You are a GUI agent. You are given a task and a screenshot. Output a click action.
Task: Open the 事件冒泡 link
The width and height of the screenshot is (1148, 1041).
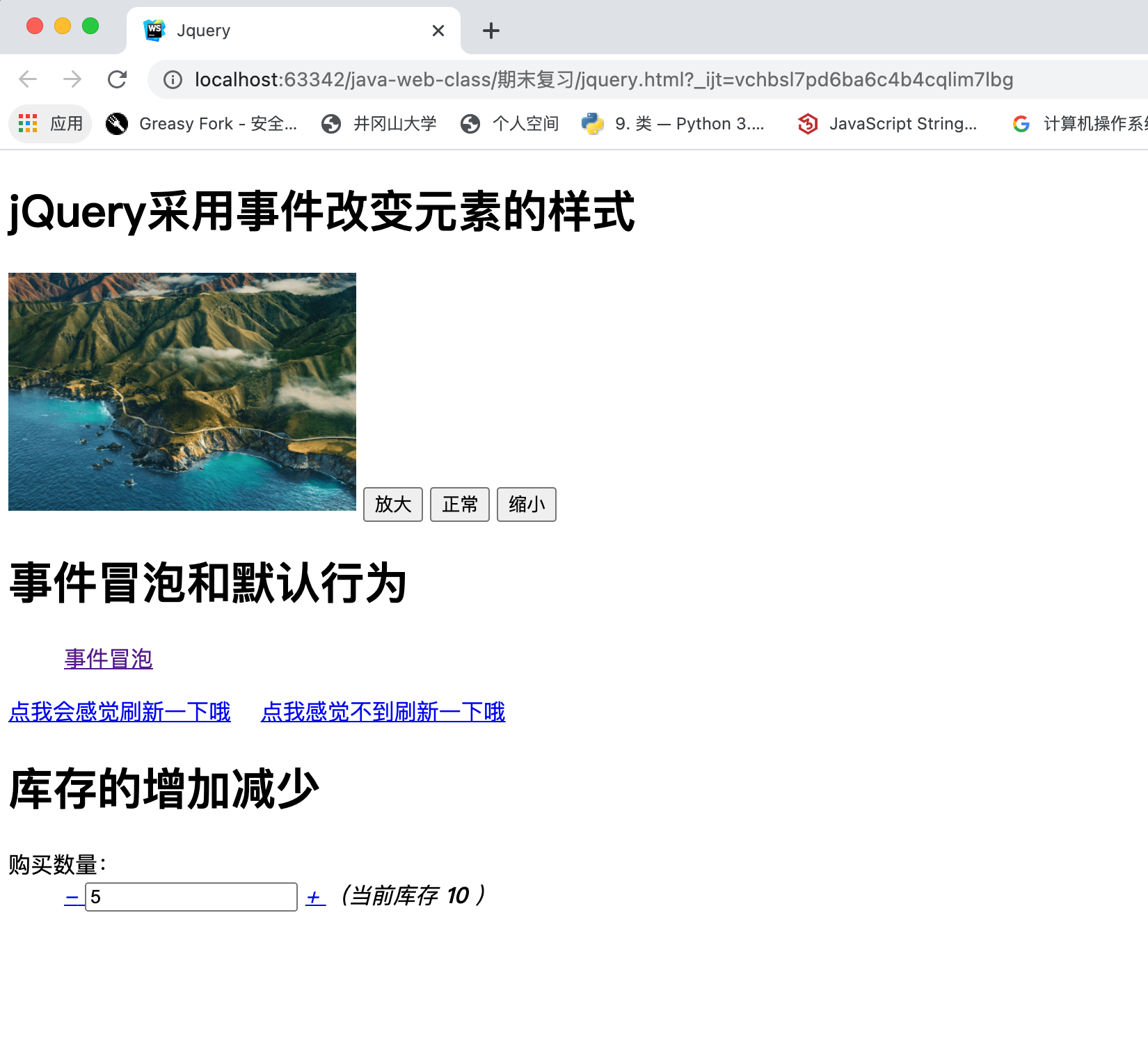coord(107,658)
